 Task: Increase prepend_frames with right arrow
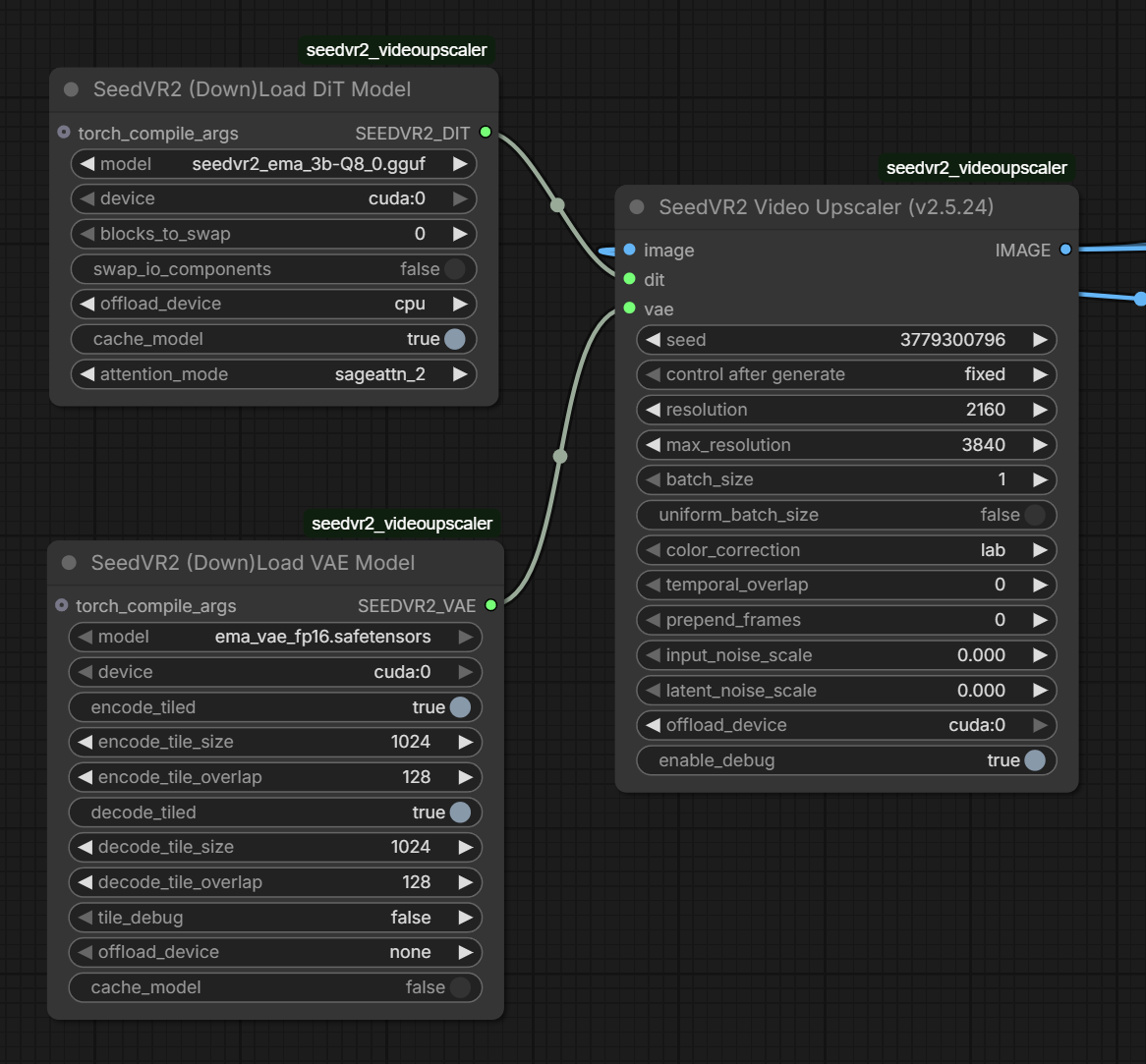click(x=1039, y=621)
